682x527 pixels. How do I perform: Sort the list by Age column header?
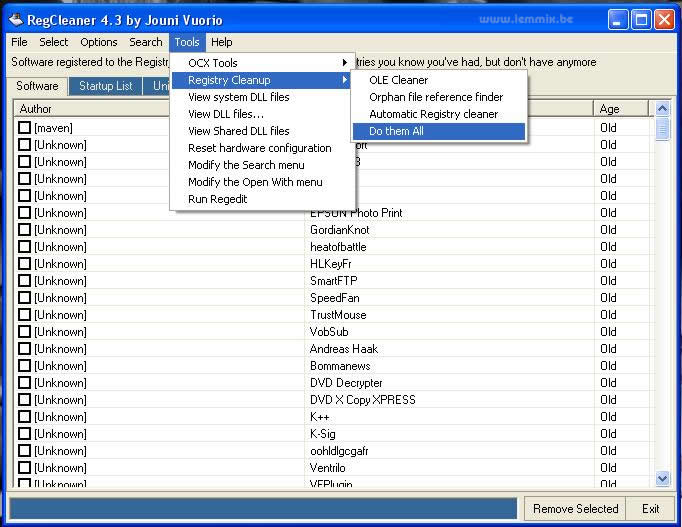(622, 109)
